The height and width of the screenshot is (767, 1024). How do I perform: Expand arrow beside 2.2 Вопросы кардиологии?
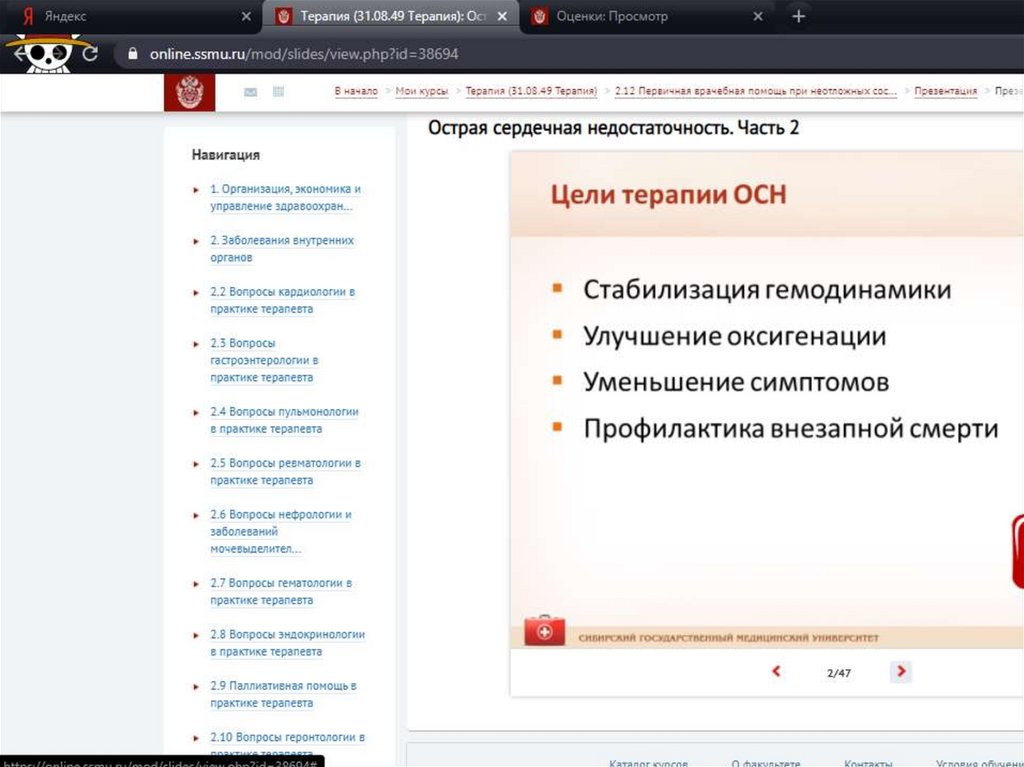[x=196, y=293]
